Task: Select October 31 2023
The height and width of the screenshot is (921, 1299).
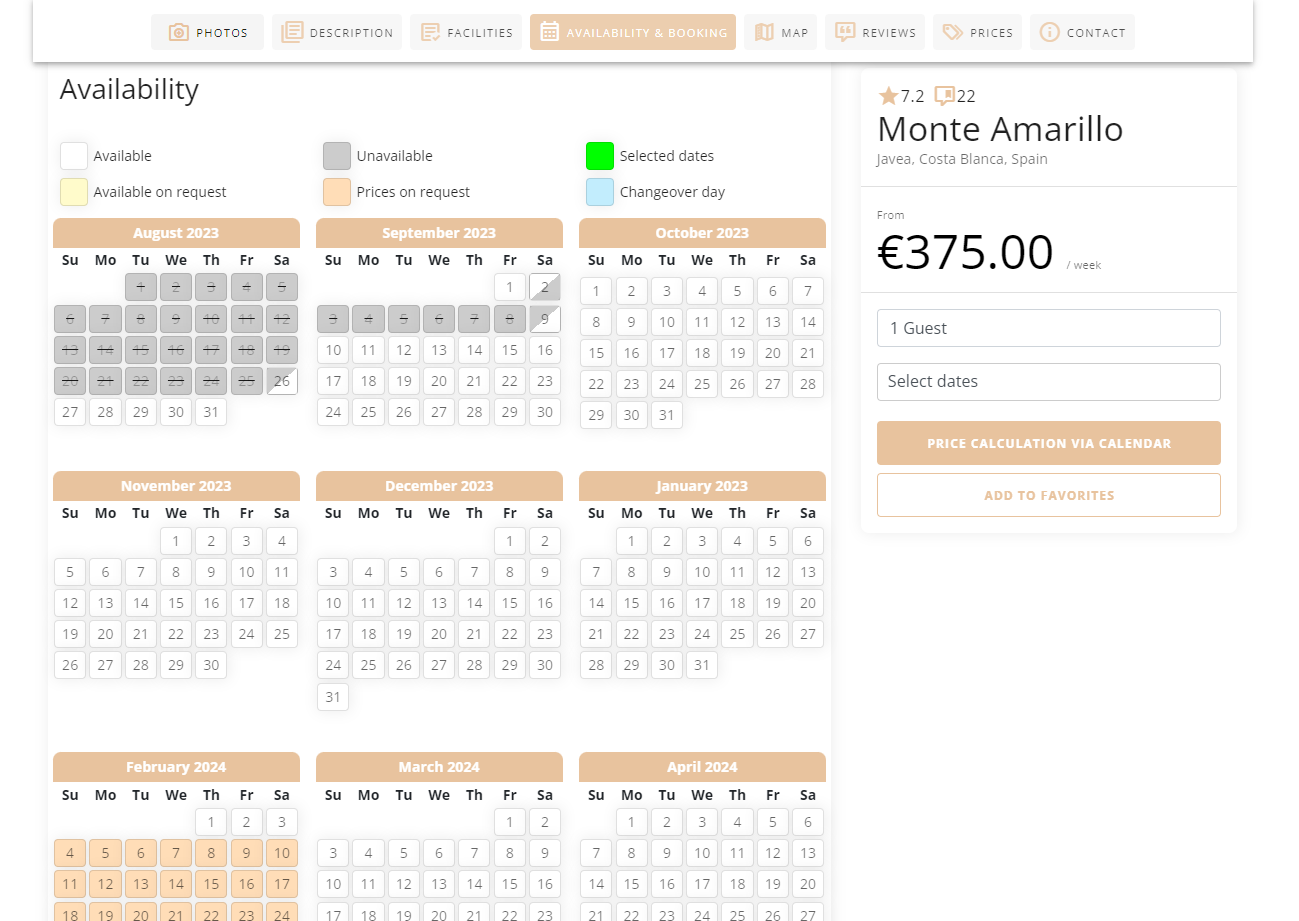Action: [667, 415]
